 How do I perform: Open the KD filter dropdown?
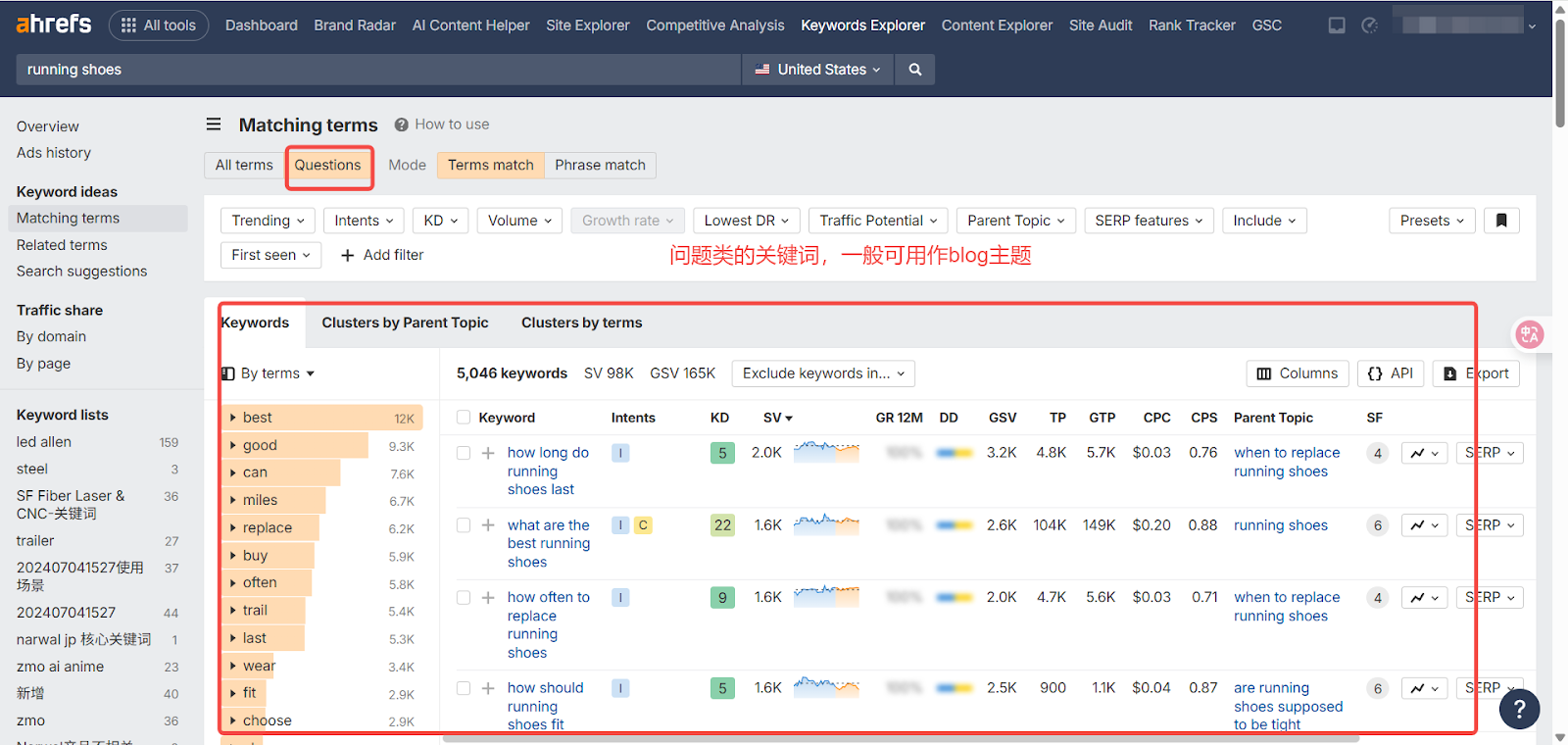tap(440, 221)
